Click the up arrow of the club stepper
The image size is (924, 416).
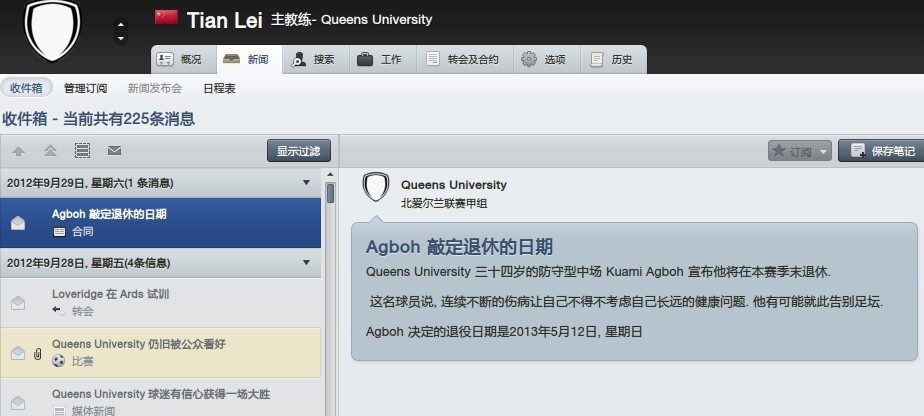(x=121, y=25)
